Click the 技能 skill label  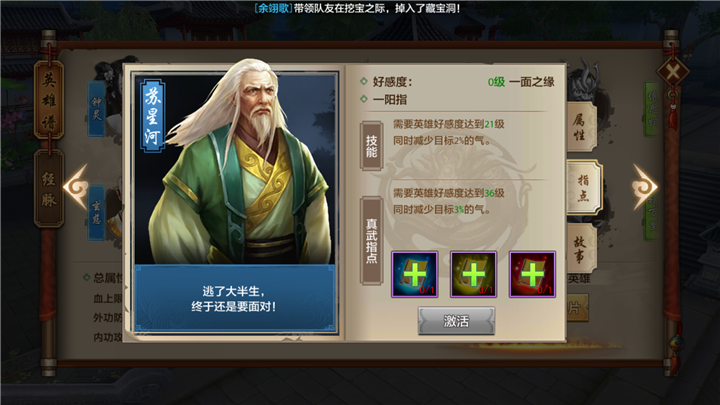tap(371, 146)
